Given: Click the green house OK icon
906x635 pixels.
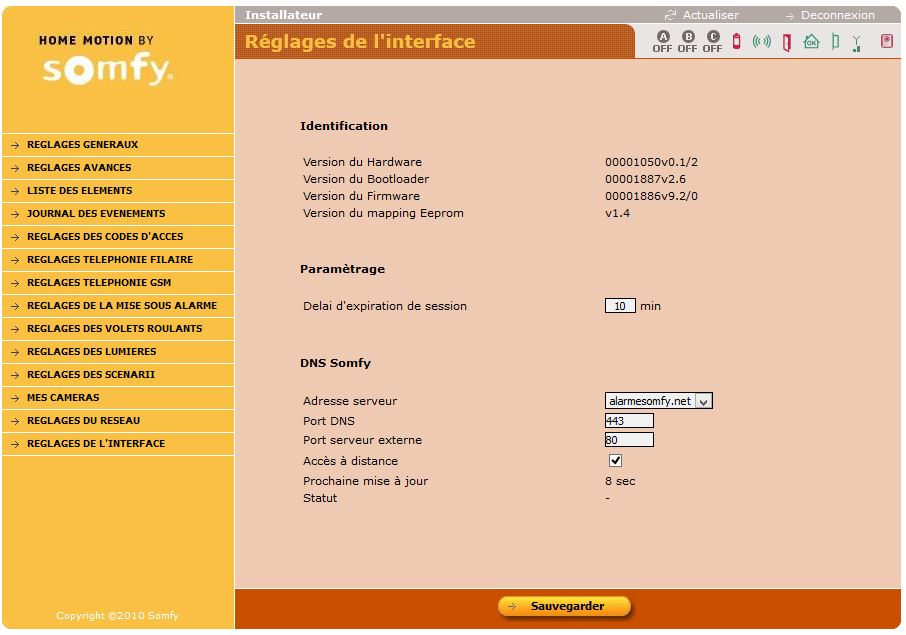Looking at the screenshot, I should pos(811,41).
